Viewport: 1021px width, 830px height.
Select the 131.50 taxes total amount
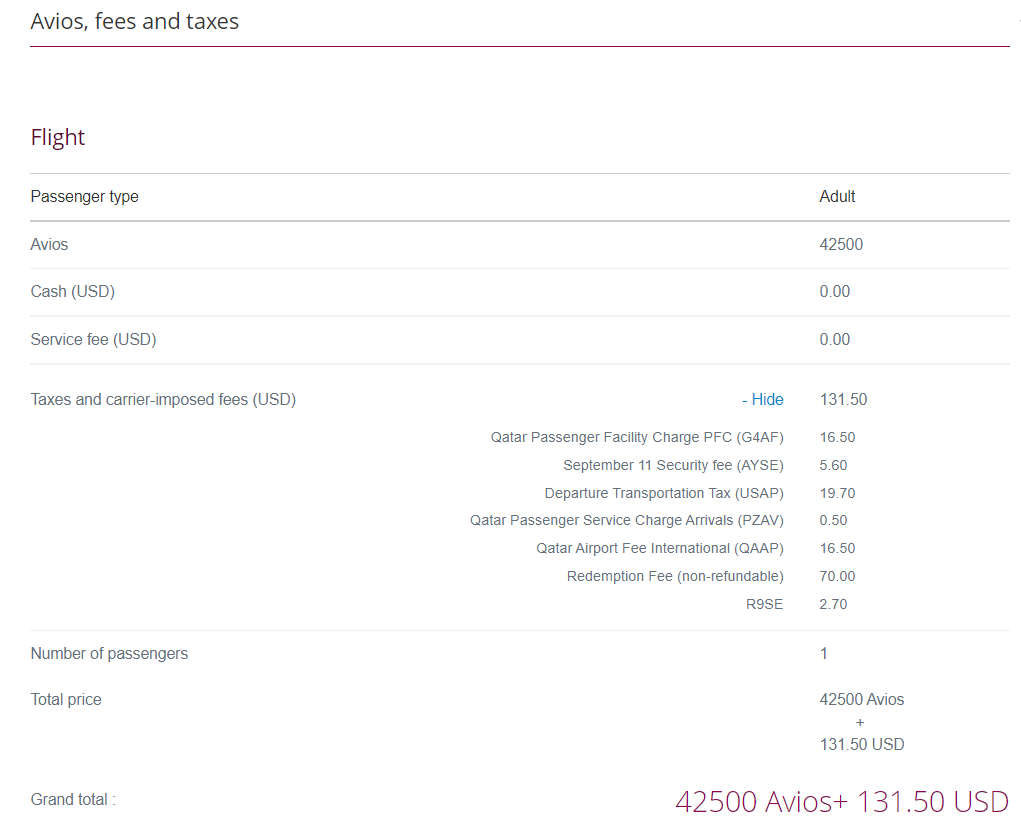tap(843, 399)
